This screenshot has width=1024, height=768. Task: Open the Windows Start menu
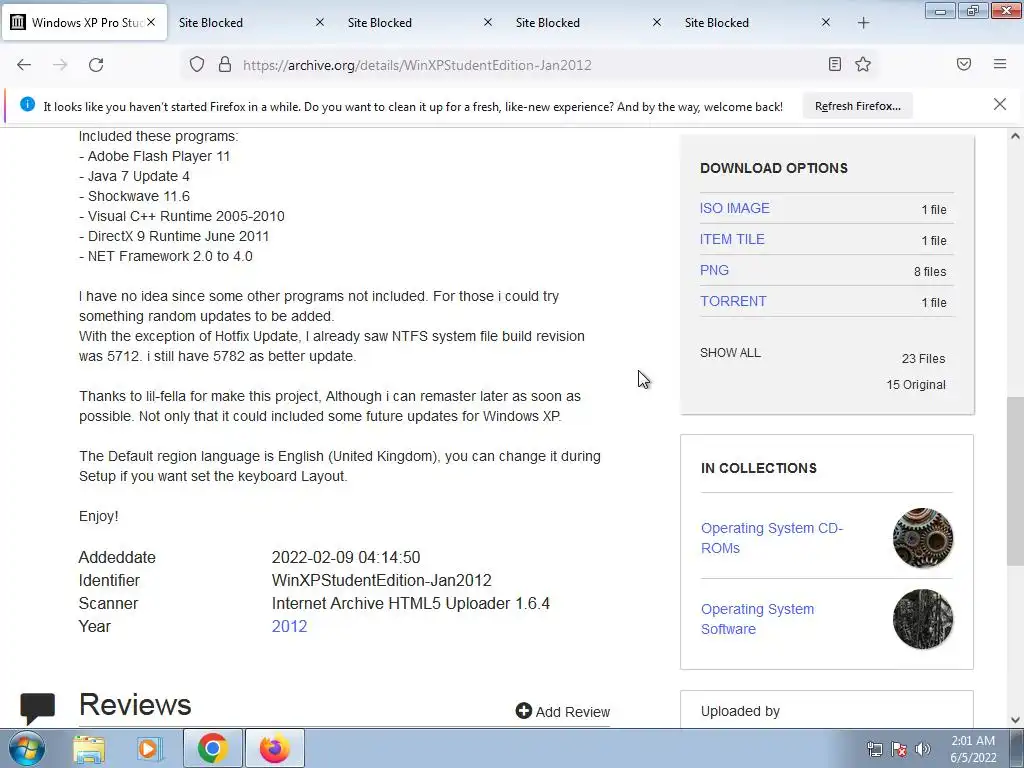(x=26, y=748)
